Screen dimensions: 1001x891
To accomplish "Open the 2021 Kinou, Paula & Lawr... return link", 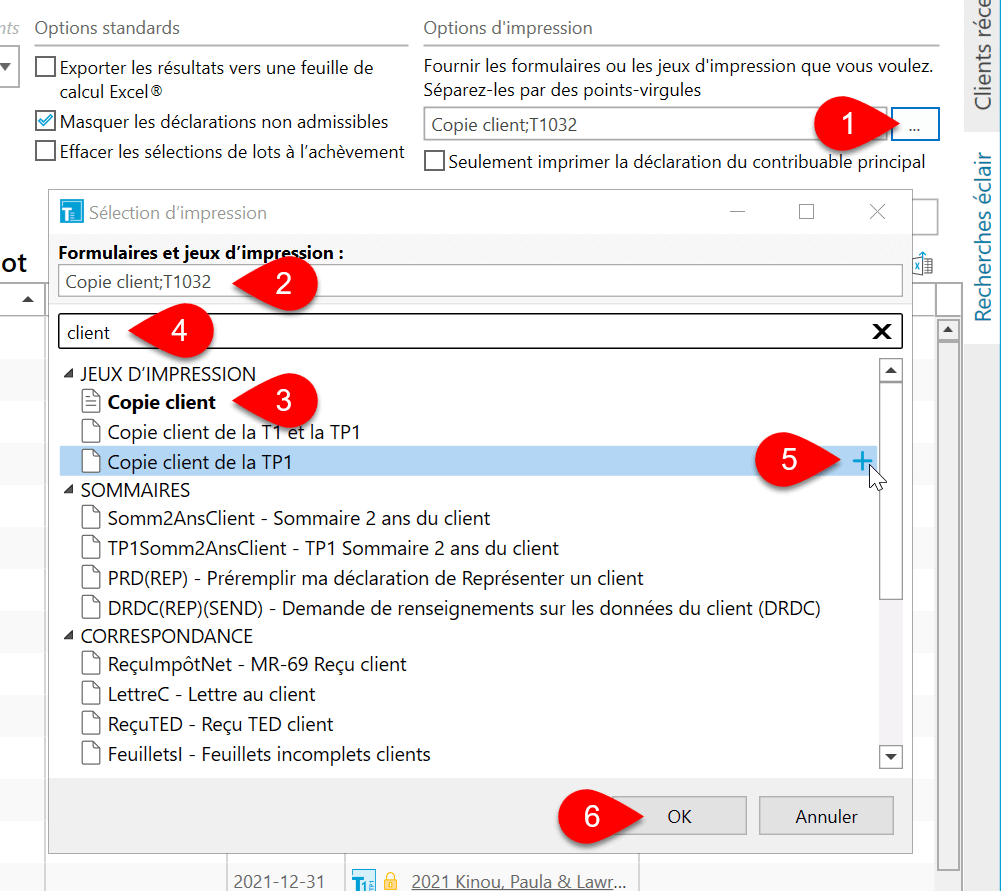I will (518, 881).
